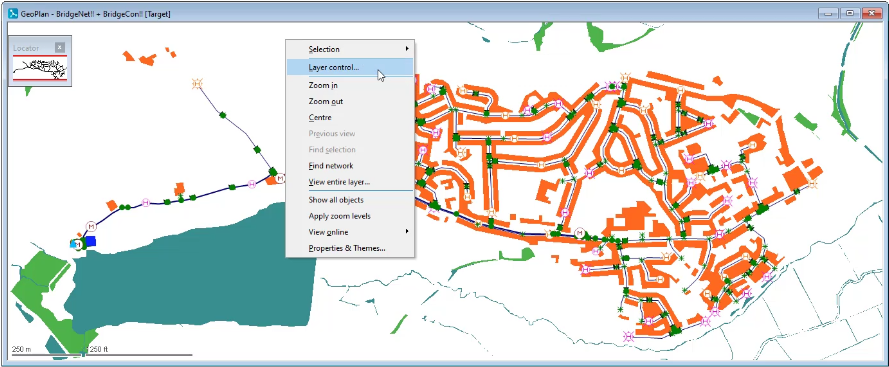Choose Find network menu entry
Image resolution: width=889 pixels, height=367 pixels.
tap(350, 166)
